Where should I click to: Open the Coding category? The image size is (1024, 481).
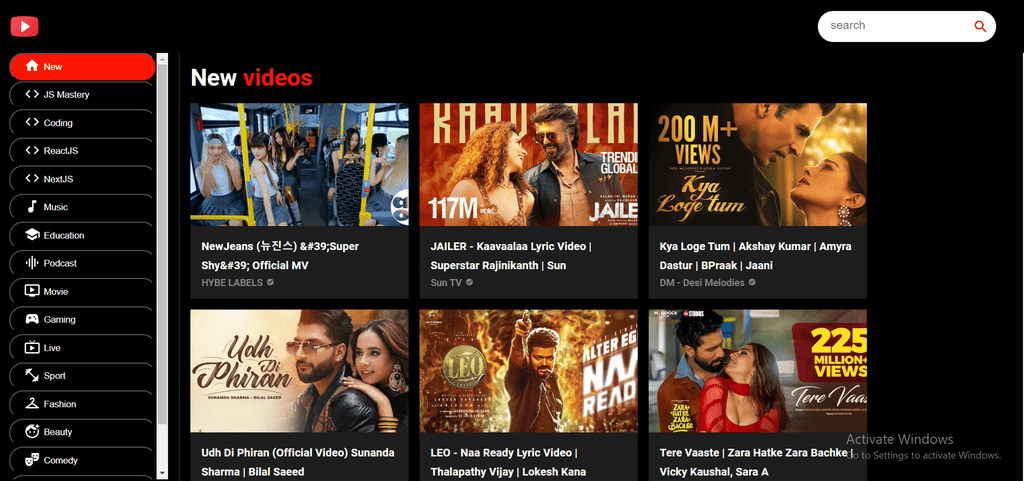pyautogui.click(x=82, y=123)
